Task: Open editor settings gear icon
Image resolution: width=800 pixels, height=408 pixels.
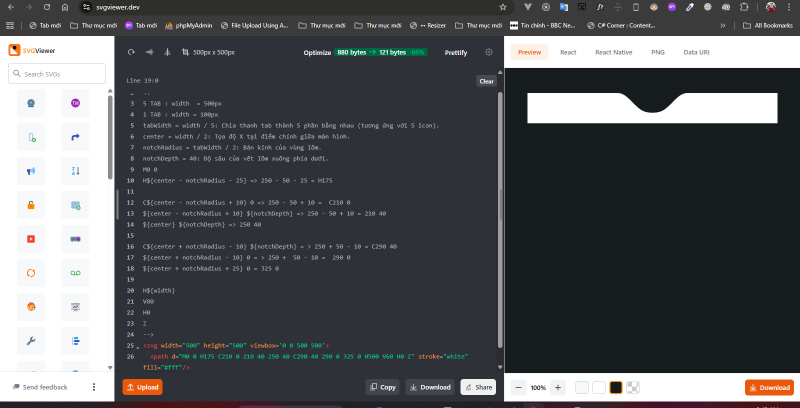Action: 489,52
